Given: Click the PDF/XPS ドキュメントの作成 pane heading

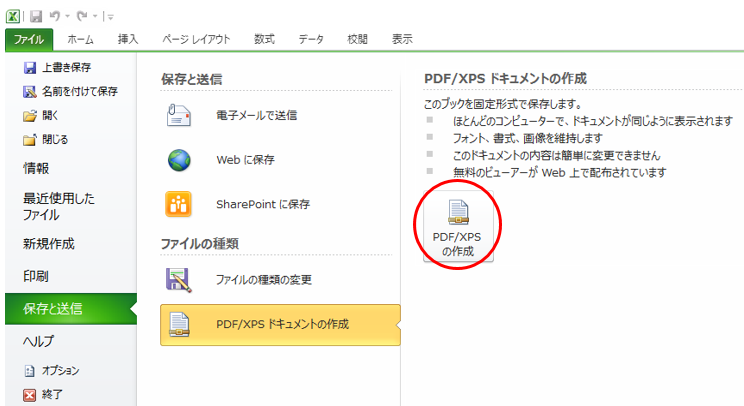Looking at the screenshot, I should (x=505, y=78).
